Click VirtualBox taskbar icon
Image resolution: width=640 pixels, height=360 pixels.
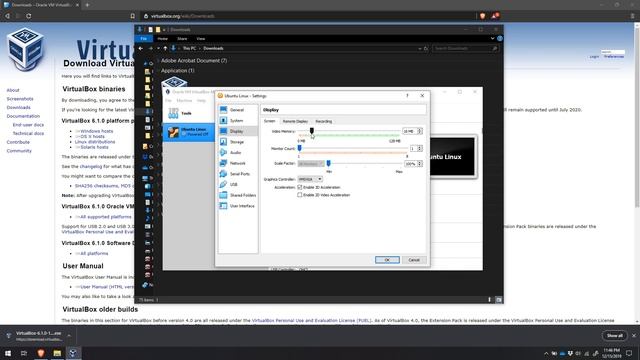tap(73, 353)
